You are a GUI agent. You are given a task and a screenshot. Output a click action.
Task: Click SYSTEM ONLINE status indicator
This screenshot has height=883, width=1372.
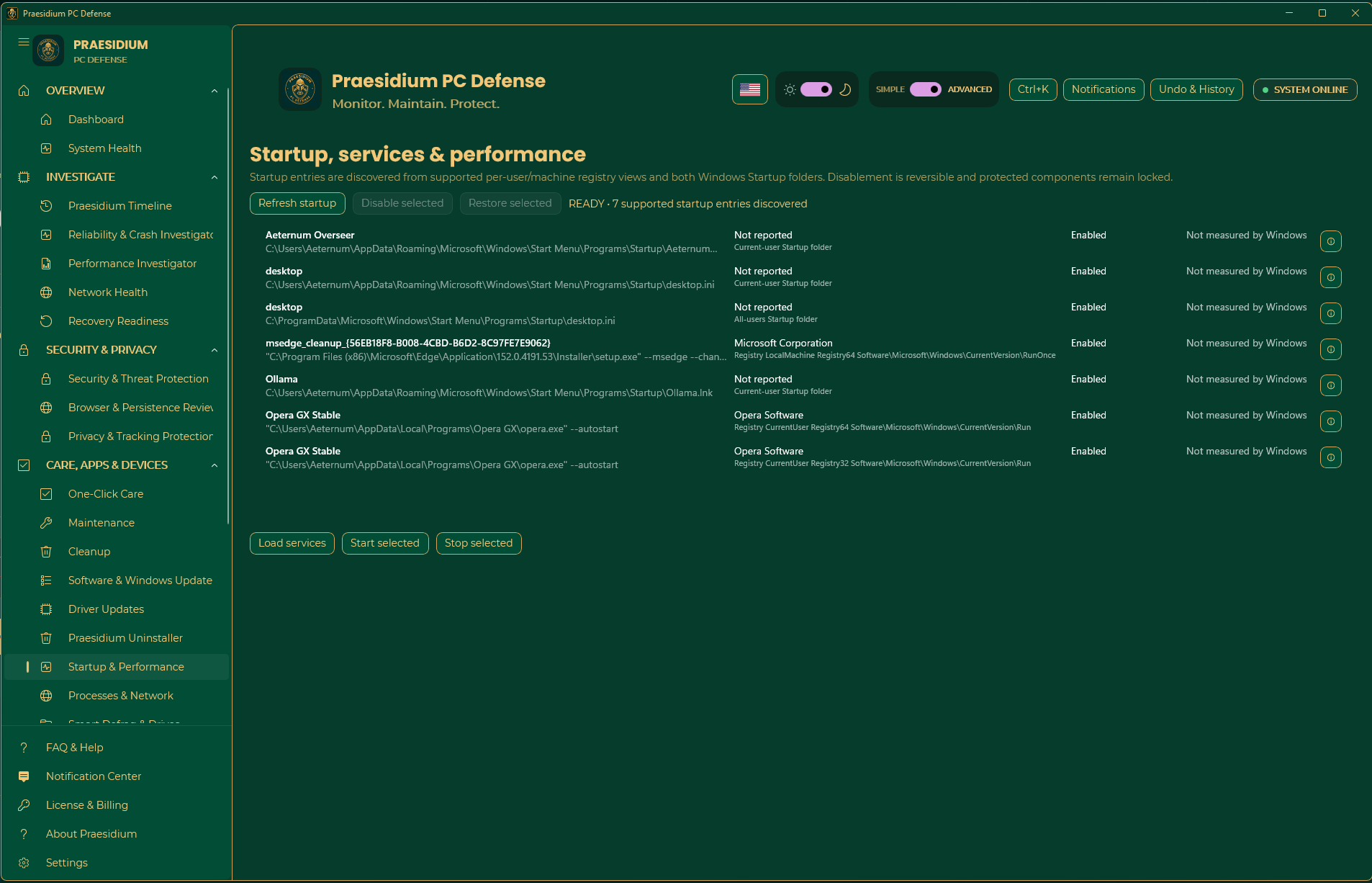[x=1305, y=89]
